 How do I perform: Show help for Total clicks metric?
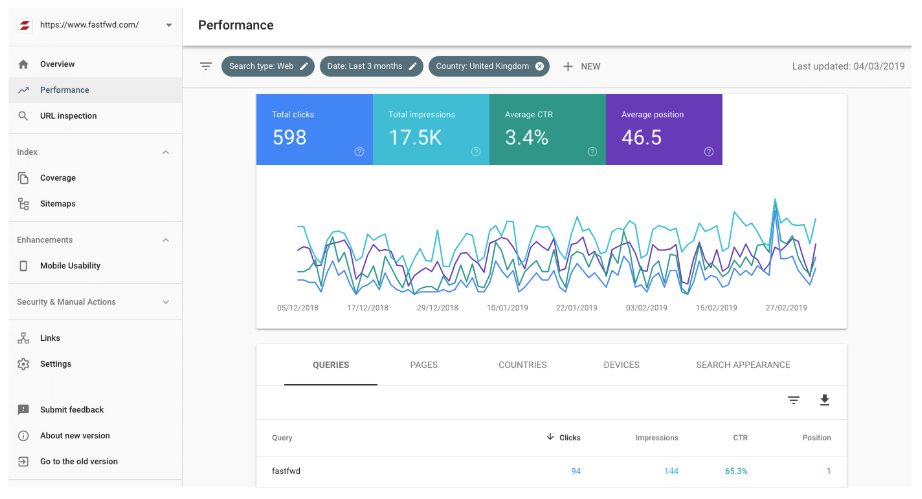[x=359, y=152]
